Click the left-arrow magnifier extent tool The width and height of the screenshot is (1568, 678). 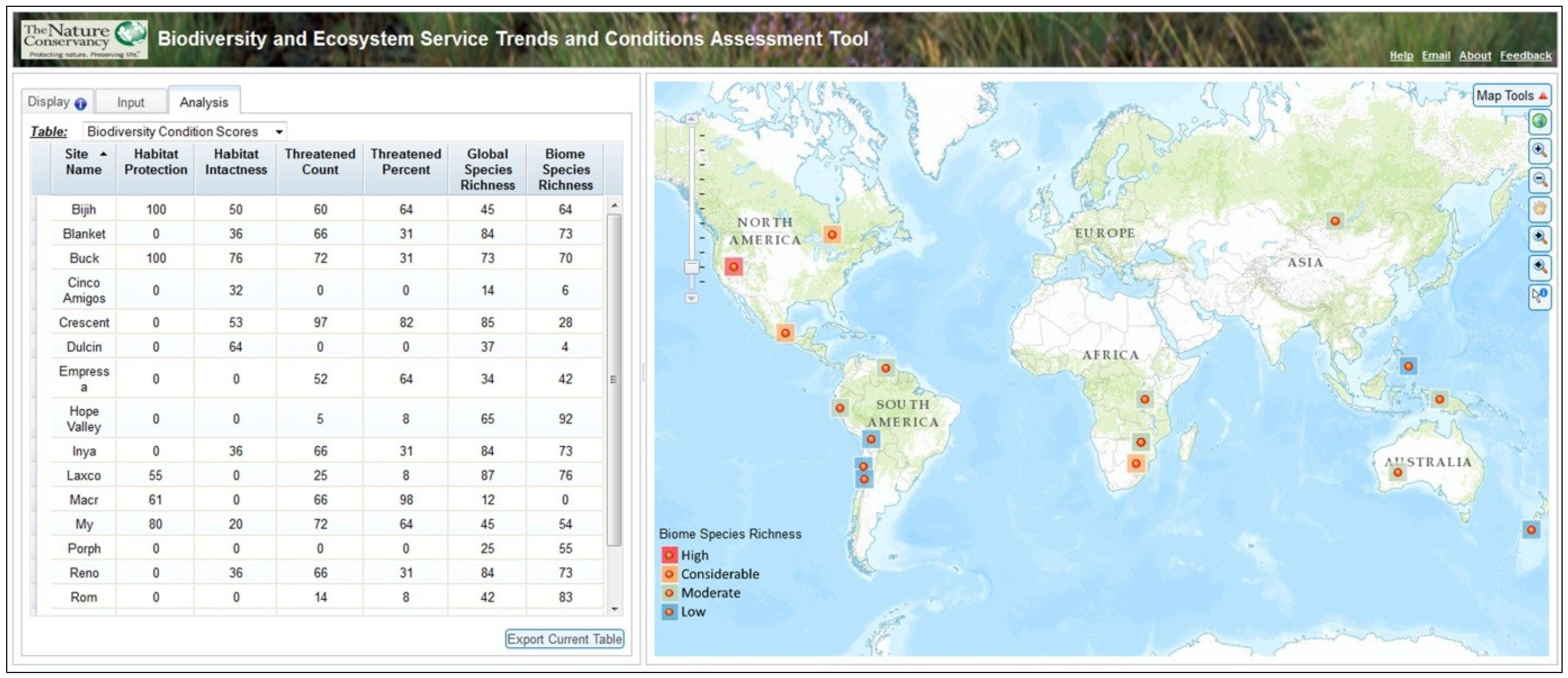(x=1539, y=267)
